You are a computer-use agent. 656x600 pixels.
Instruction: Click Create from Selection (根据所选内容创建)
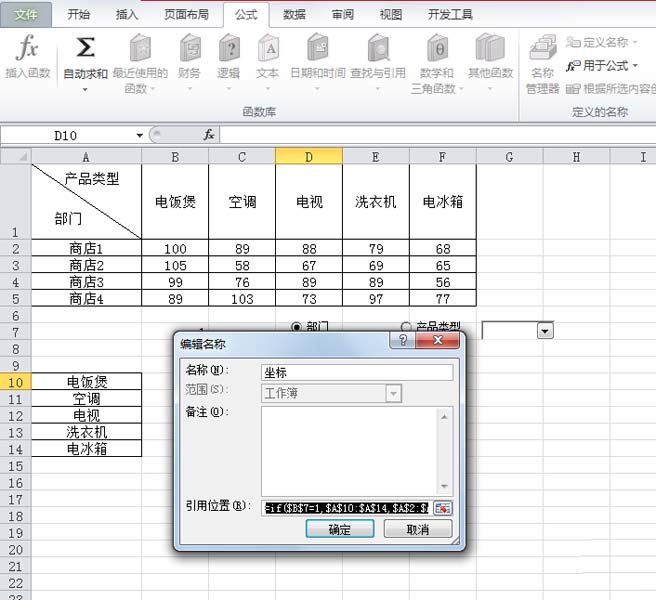(x=611, y=89)
